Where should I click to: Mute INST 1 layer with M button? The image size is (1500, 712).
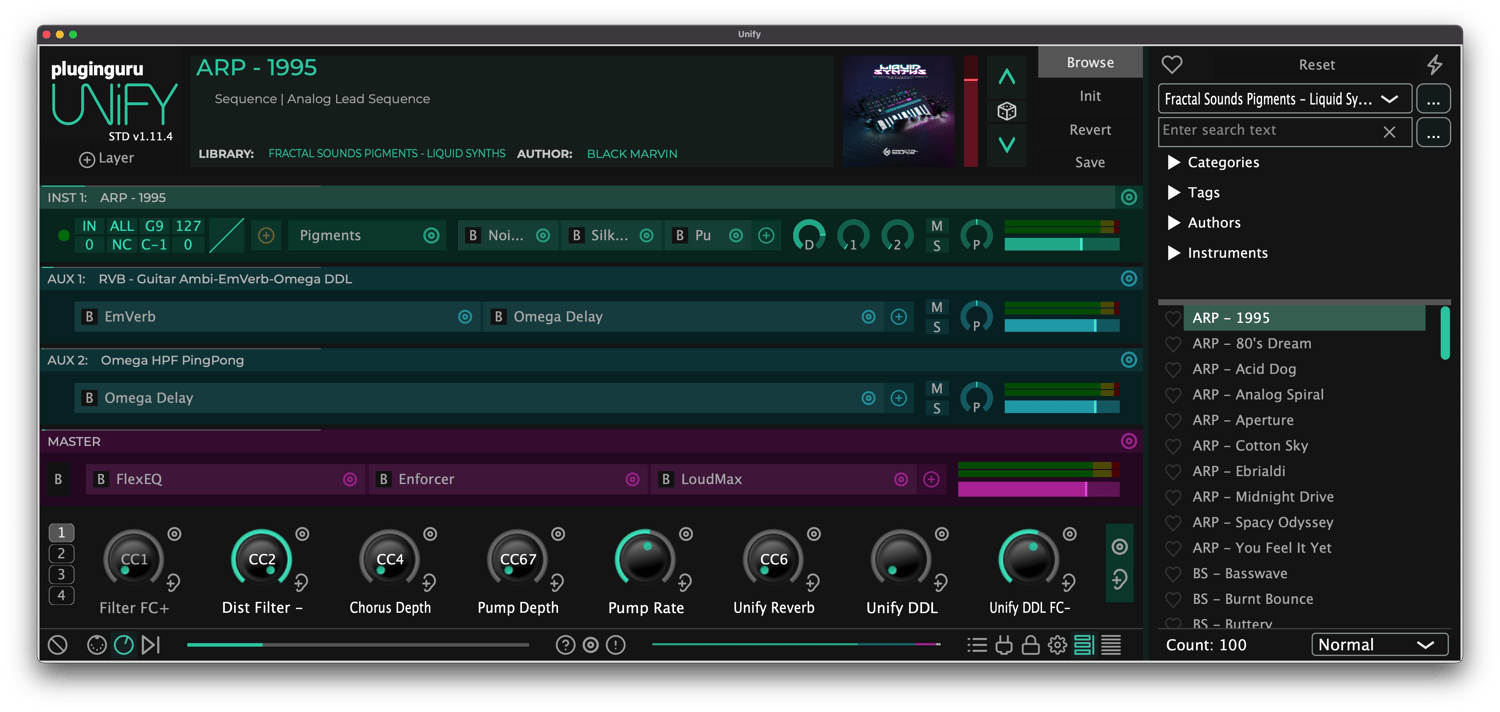936,226
